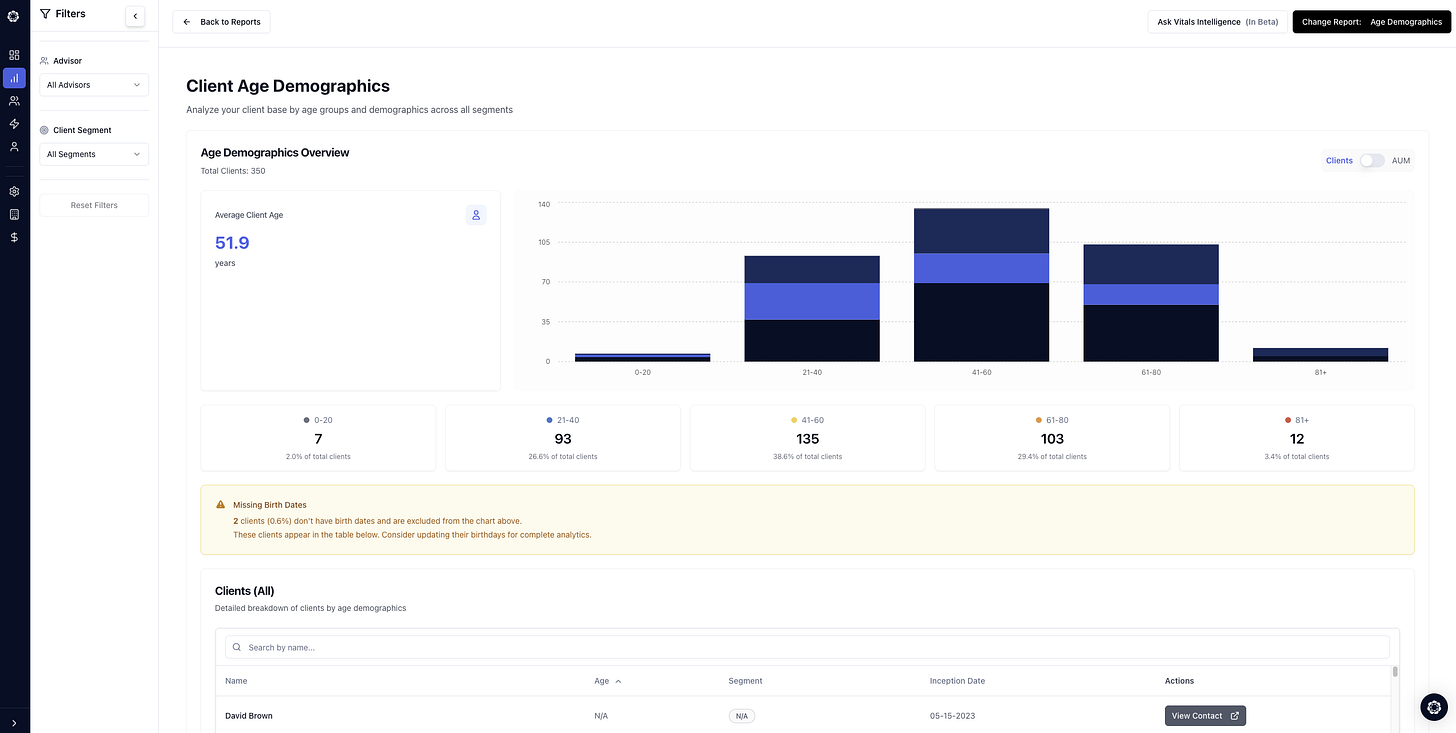
Task: Click the person icon on Average Client Age card
Action: [x=475, y=215]
